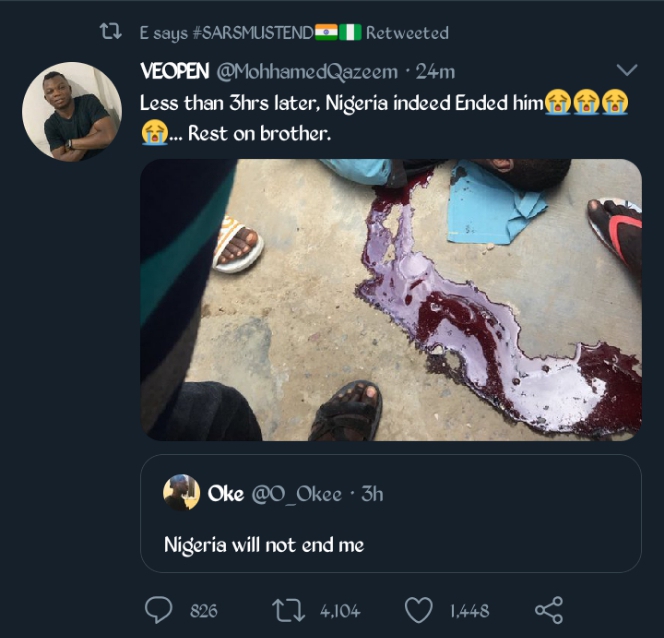Retweet using the arrows icon beside 4,104

(x=288, y=610)
